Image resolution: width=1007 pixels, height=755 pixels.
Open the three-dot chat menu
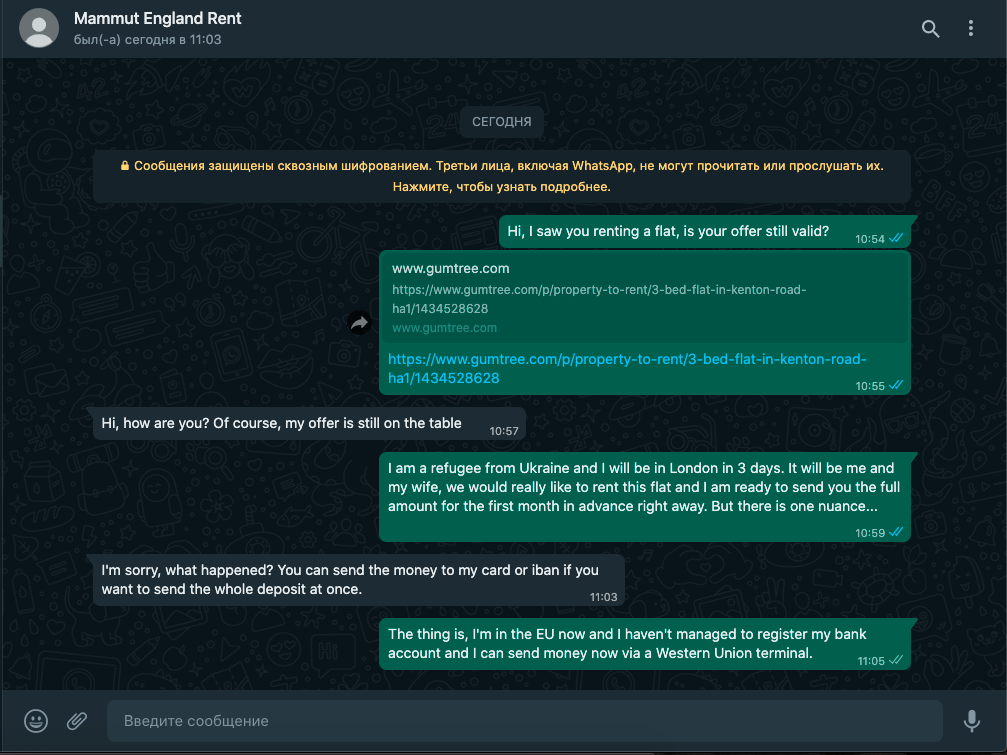coord(970,28)
